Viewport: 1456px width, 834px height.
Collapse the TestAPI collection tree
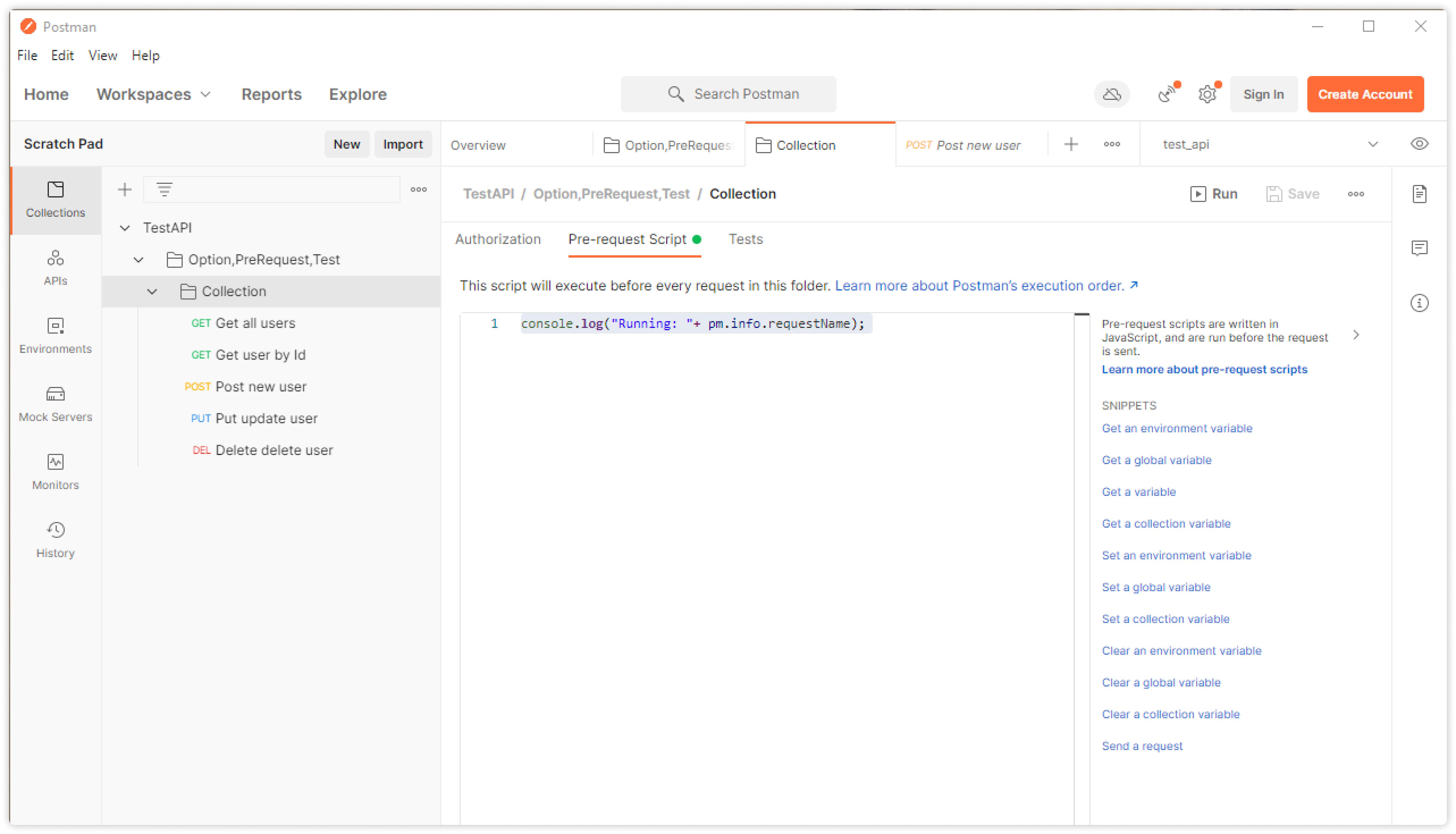point(124,228)
